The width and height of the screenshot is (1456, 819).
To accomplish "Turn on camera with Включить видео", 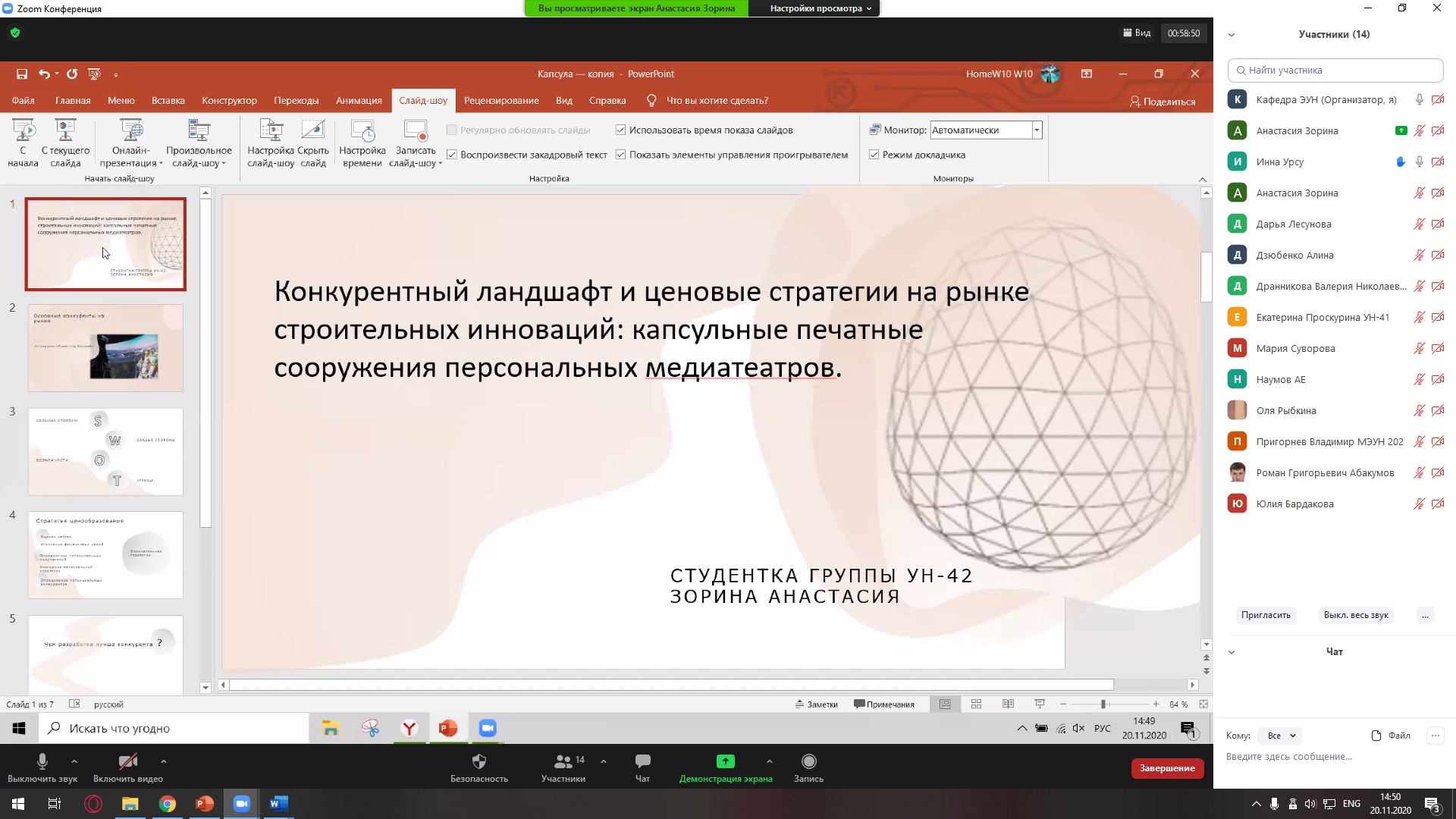I will [x=128, y=767].
